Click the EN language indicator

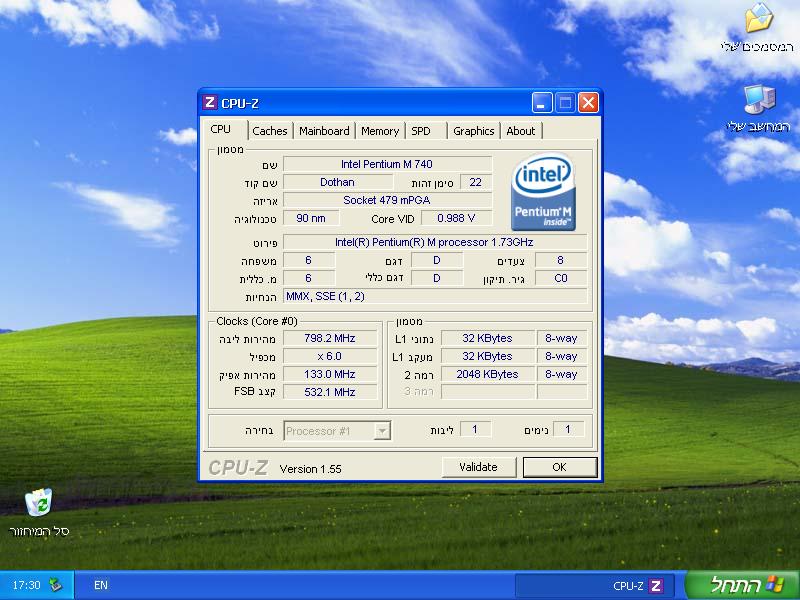(101, 585)
